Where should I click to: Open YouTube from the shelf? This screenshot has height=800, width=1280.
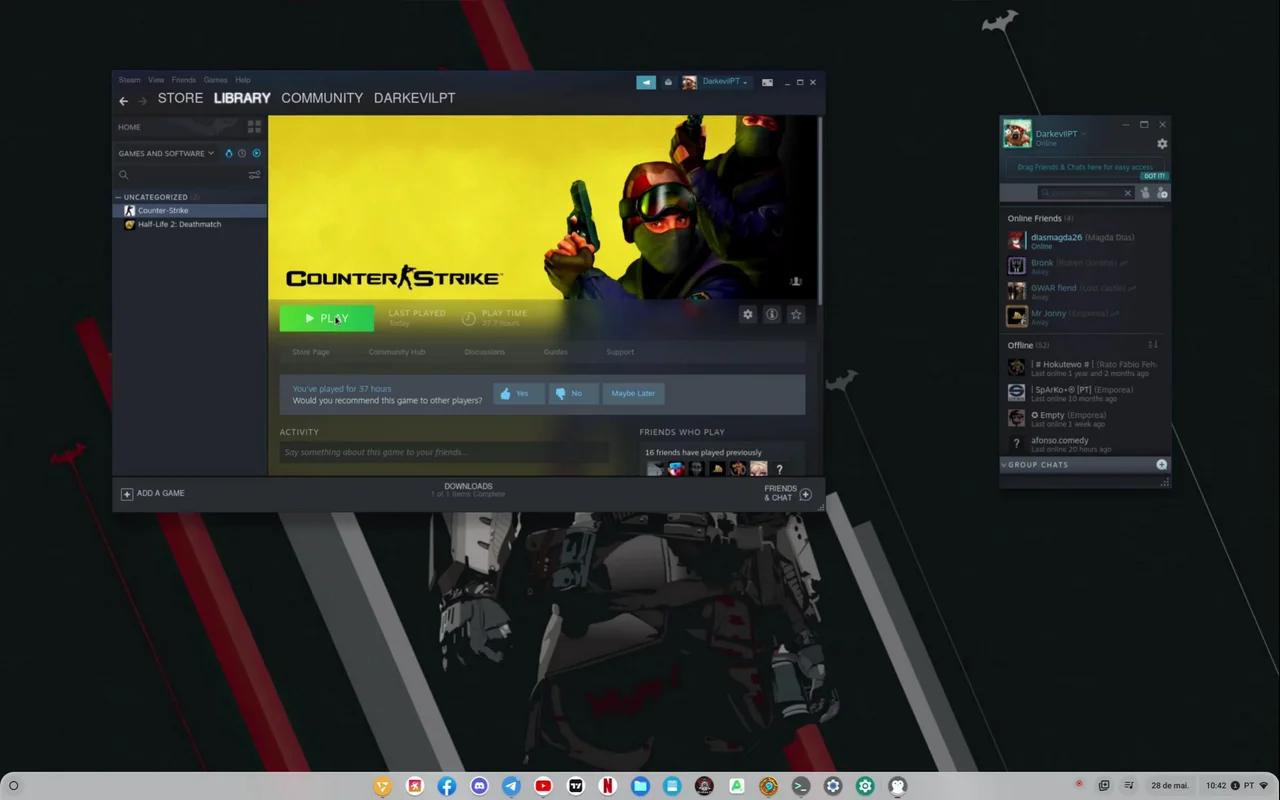pyautogui.click(x=543, y=786)
